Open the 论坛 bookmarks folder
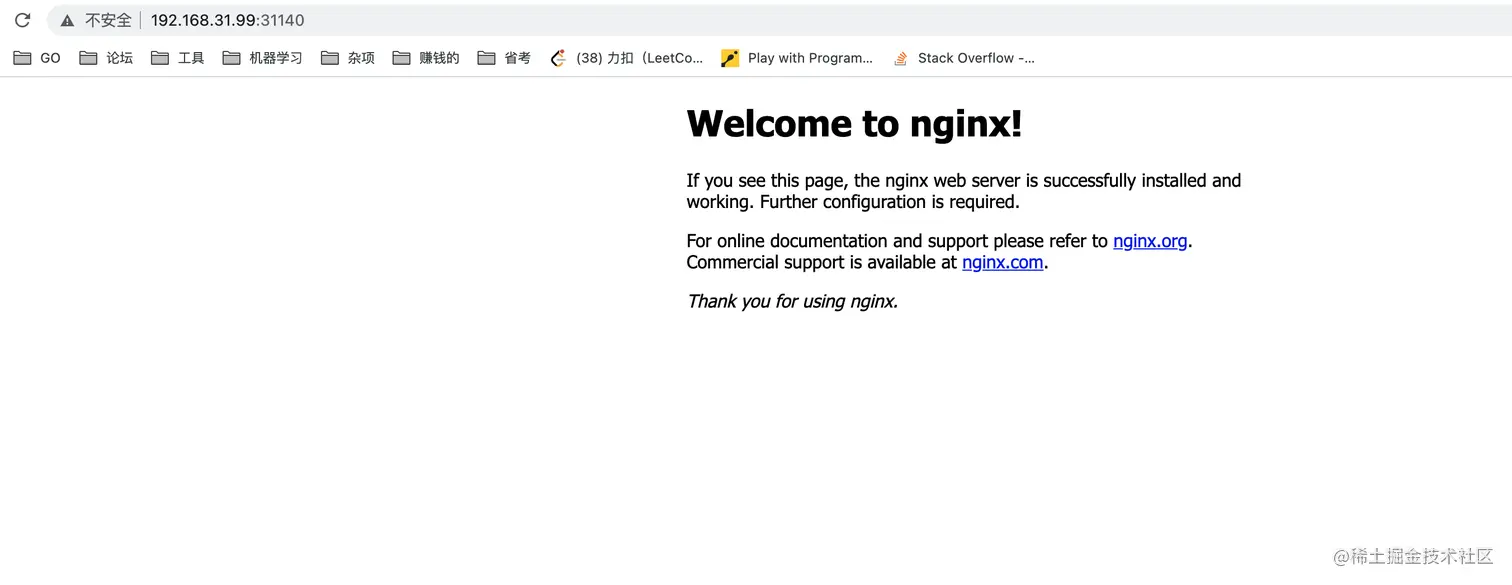The image size is (1512, 585). pyautogui.click(x=106, y=58)
